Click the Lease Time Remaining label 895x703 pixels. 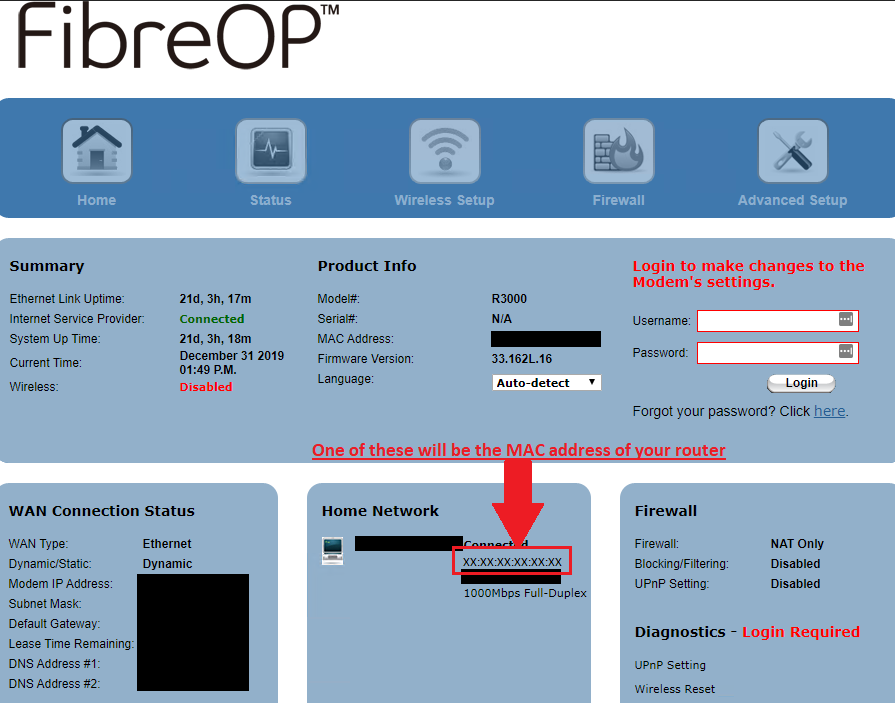point(71,644)
